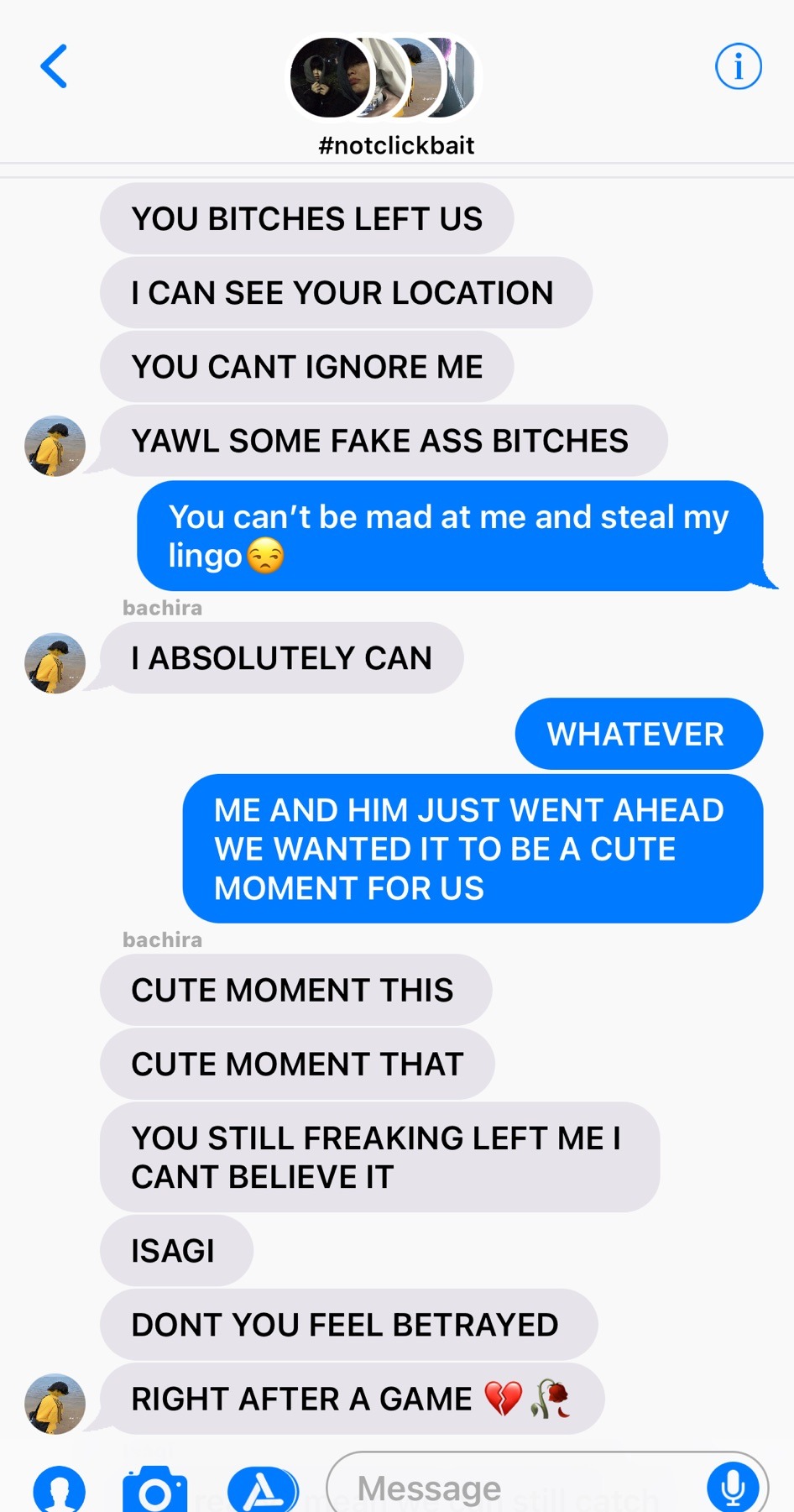Tap the 'DONT YOU FEEL BETRAYED' message
Image resolution: width=794 pixels, height=1512 pixels.
coord(348,1324)
